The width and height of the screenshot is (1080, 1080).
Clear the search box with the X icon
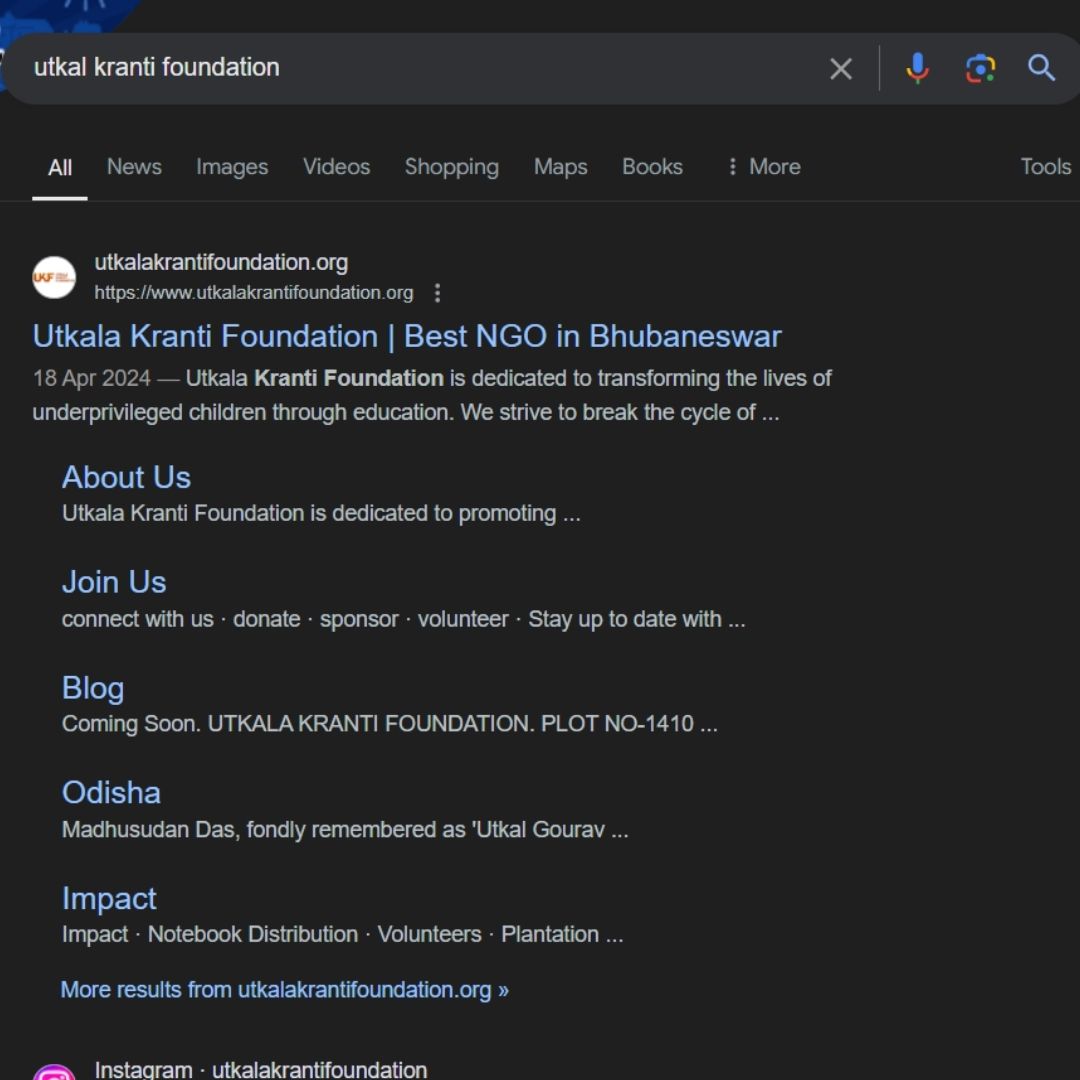pyautogui.click(x=840, y=68)
